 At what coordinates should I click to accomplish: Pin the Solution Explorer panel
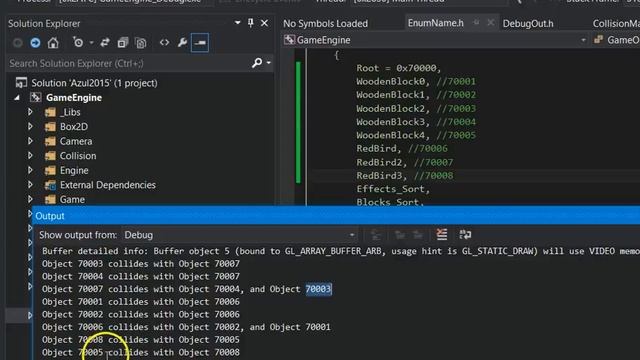click(x=251, y=23)
